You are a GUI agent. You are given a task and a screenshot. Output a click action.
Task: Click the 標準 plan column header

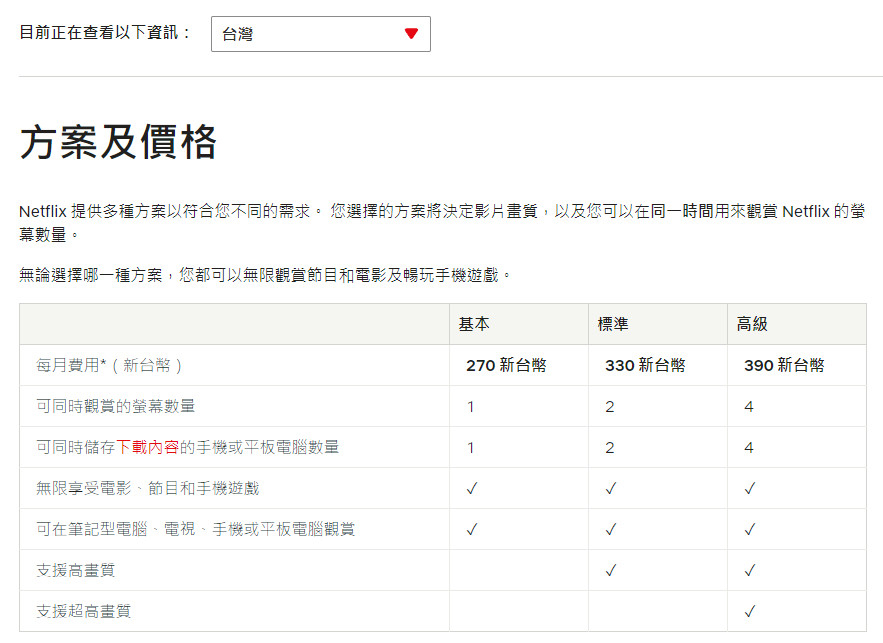[x=613, y=325]
